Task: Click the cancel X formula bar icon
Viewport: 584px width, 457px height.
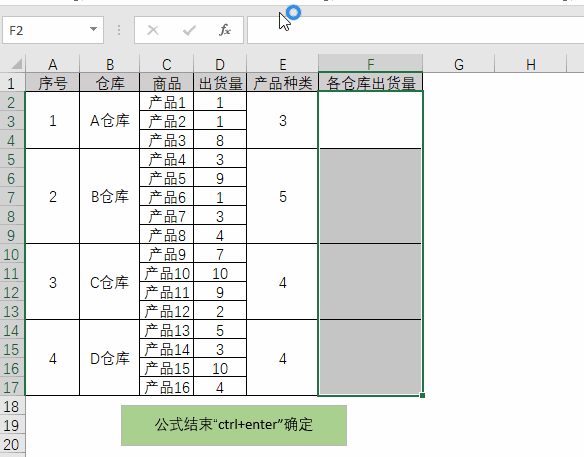Action: [153, 30]
